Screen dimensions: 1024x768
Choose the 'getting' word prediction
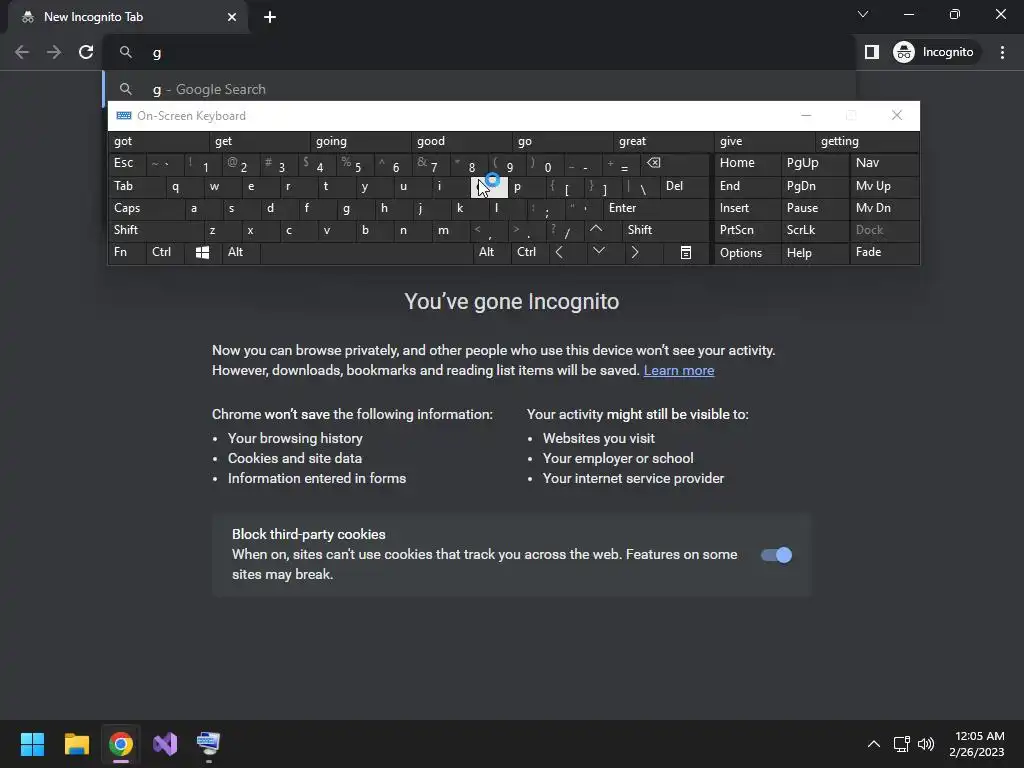coord(866,141)
